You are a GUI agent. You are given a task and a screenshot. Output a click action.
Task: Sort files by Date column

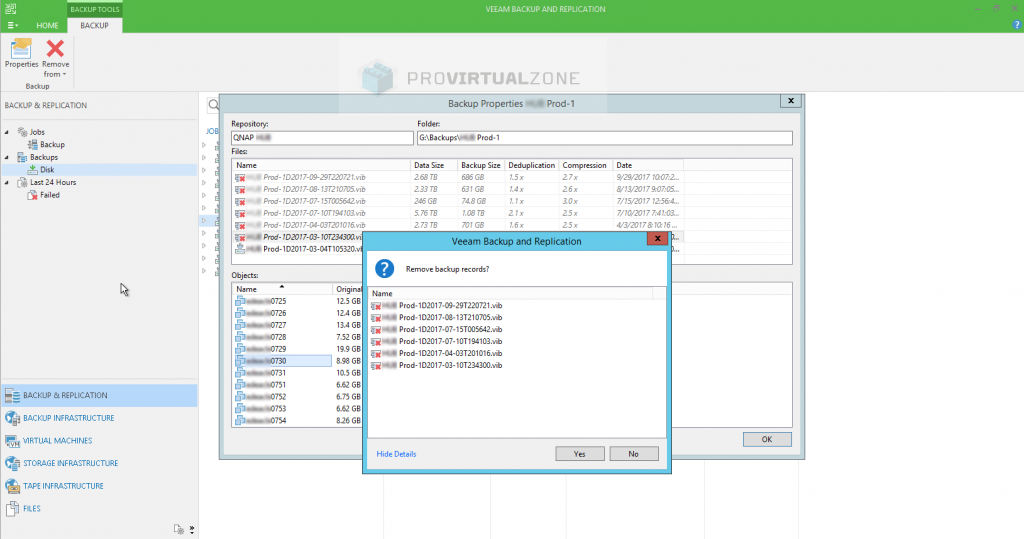pyautogui.click(x=648, y=165)
